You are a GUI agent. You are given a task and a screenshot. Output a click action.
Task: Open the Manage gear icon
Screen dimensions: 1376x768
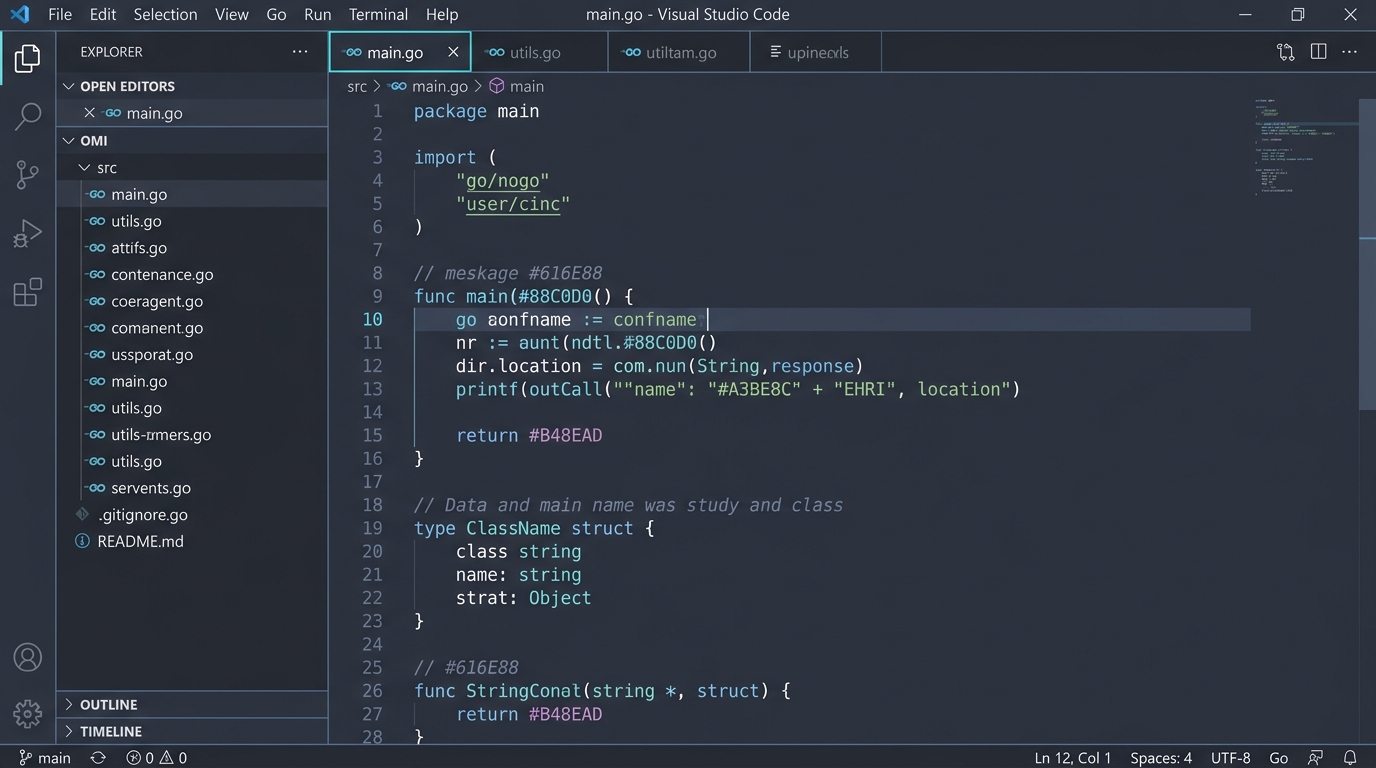click(28, 713)
